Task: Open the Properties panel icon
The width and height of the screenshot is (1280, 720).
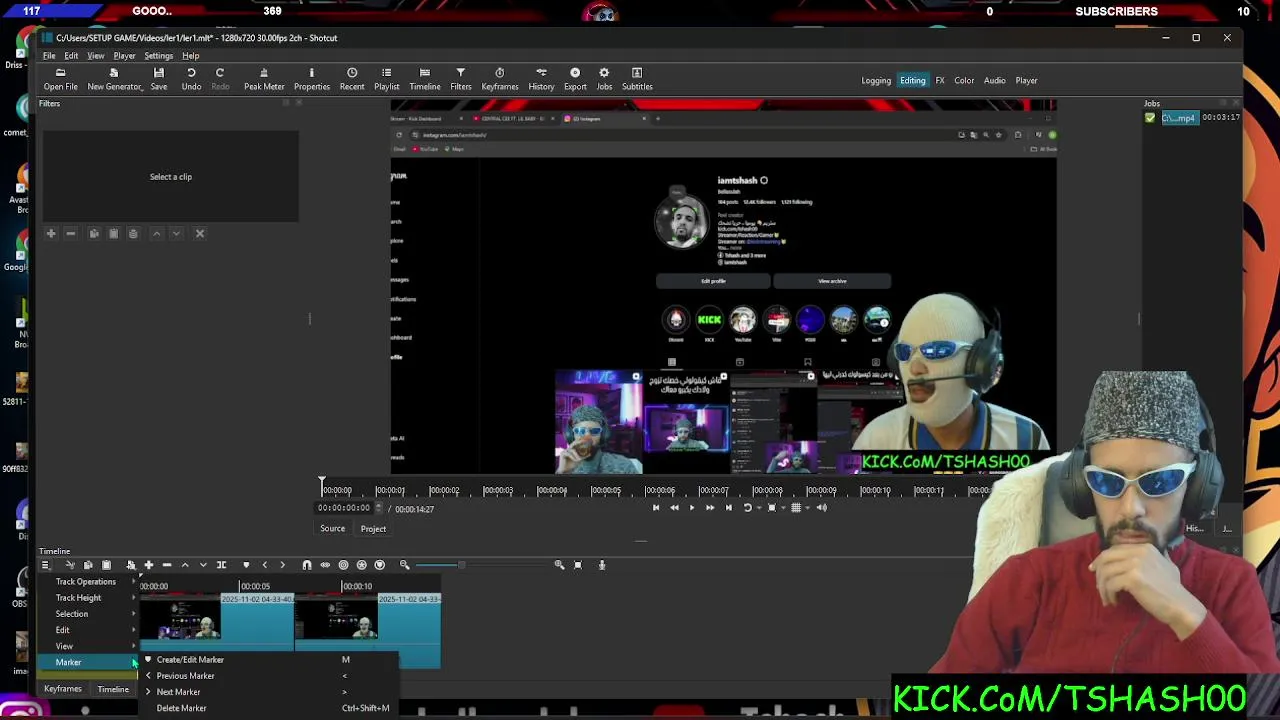Action: pos(311,79)
